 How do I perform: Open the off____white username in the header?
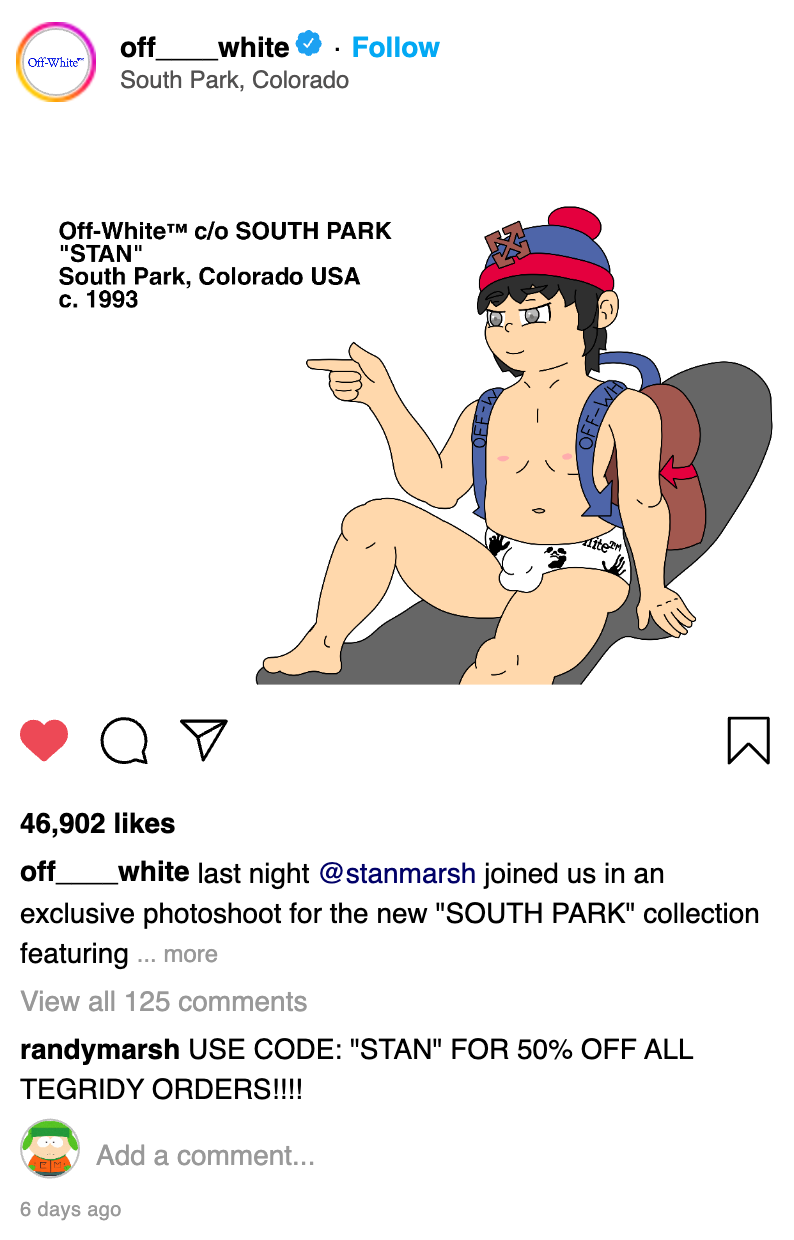point(204,47)
